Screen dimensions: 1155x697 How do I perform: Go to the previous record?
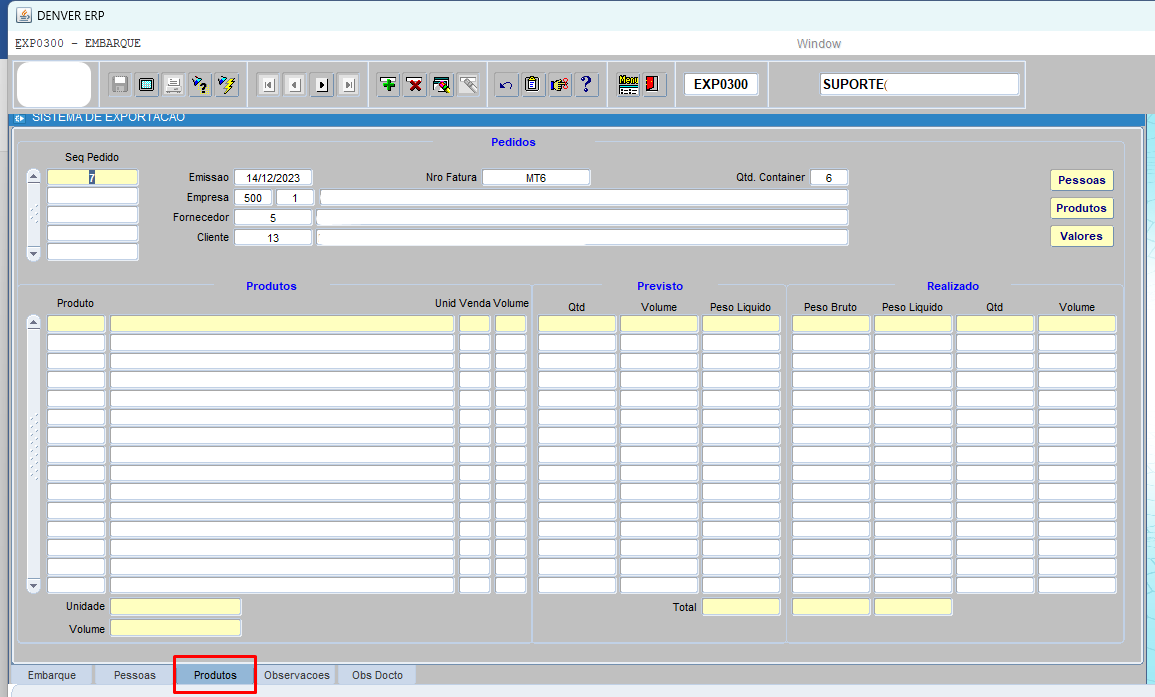[x=295, y=85]
